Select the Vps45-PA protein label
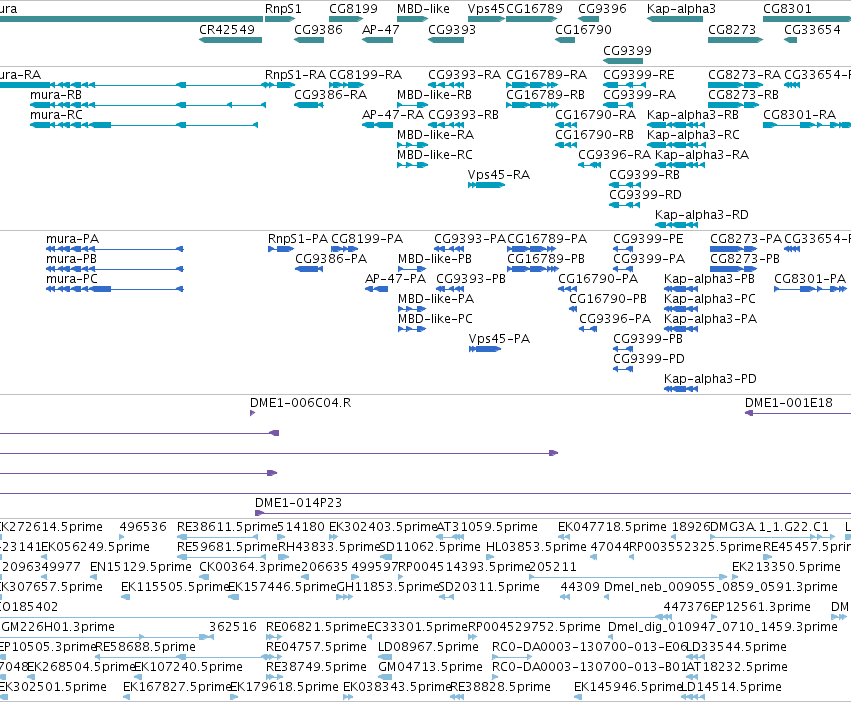 [x=499, y=339]
